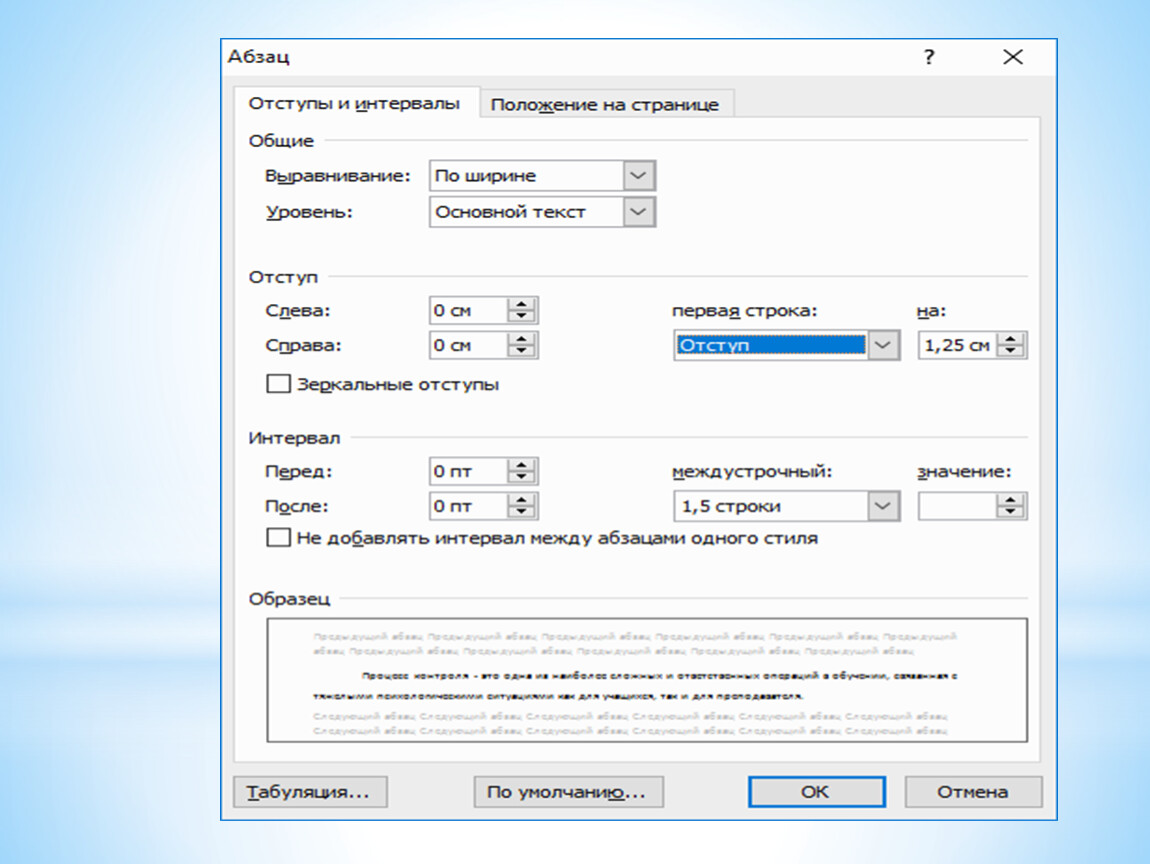Expand the Уровень dropdown list
The width and height of the screenshot is (1150, 864).
(639, 212)
